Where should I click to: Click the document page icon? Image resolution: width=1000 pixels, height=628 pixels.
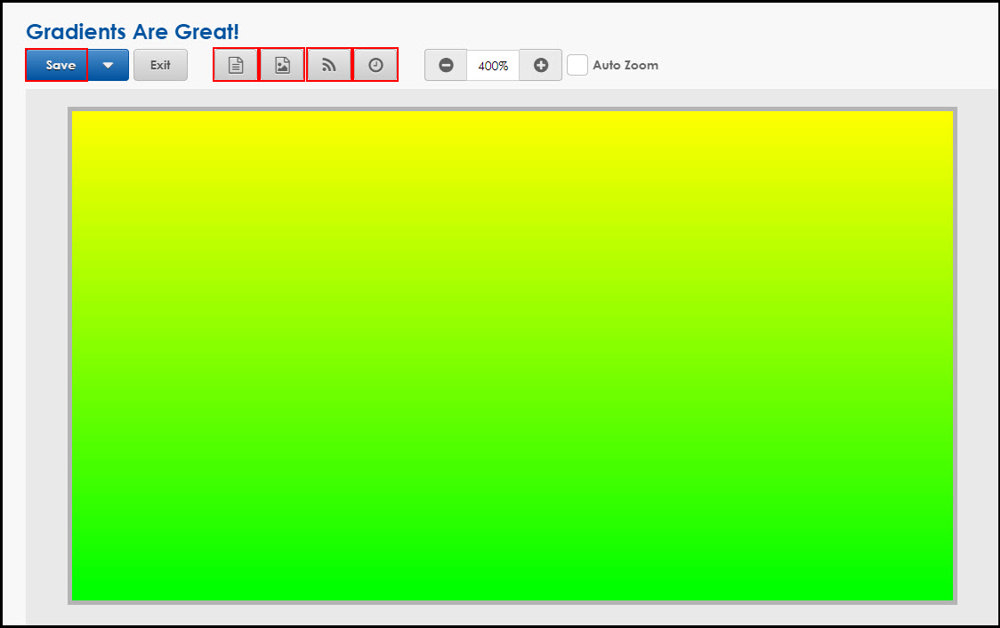pos(235,64)
